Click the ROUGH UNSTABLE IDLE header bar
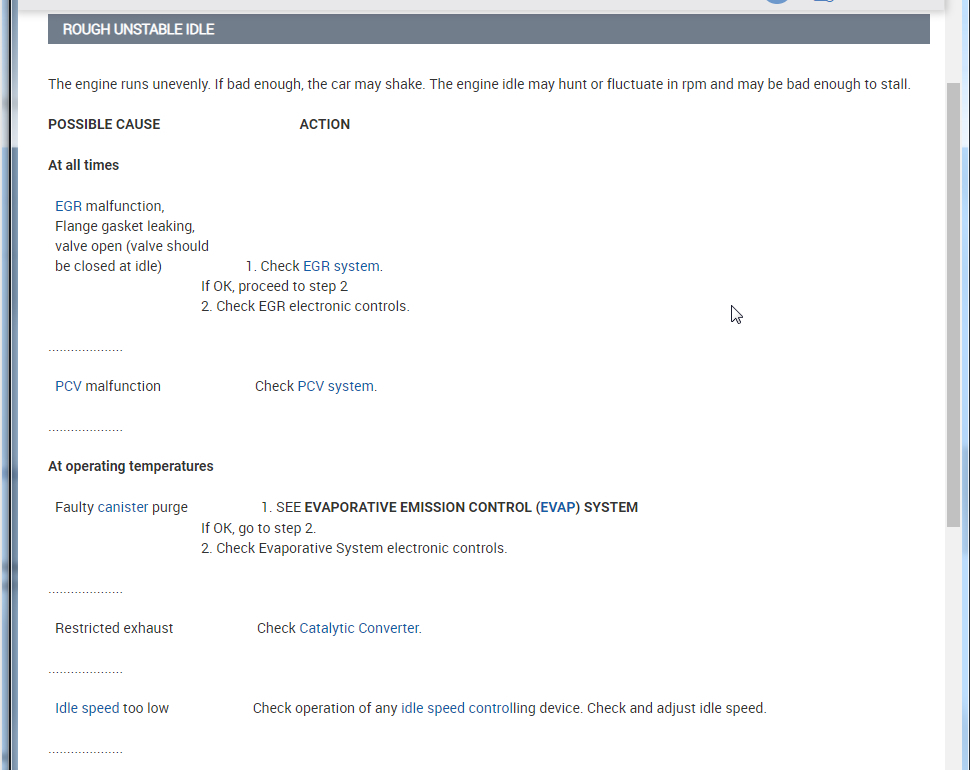The image size is (970, 770). 488,29
